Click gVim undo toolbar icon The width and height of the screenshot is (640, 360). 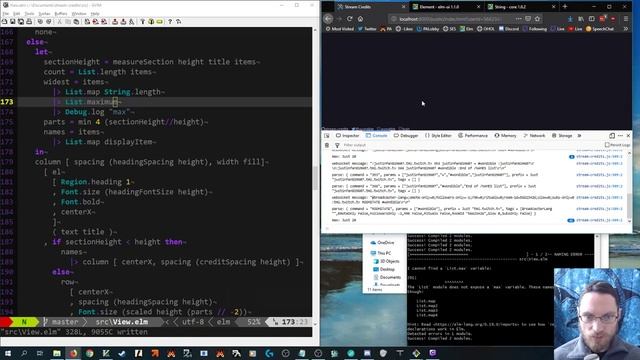click(x=40, y=21)
